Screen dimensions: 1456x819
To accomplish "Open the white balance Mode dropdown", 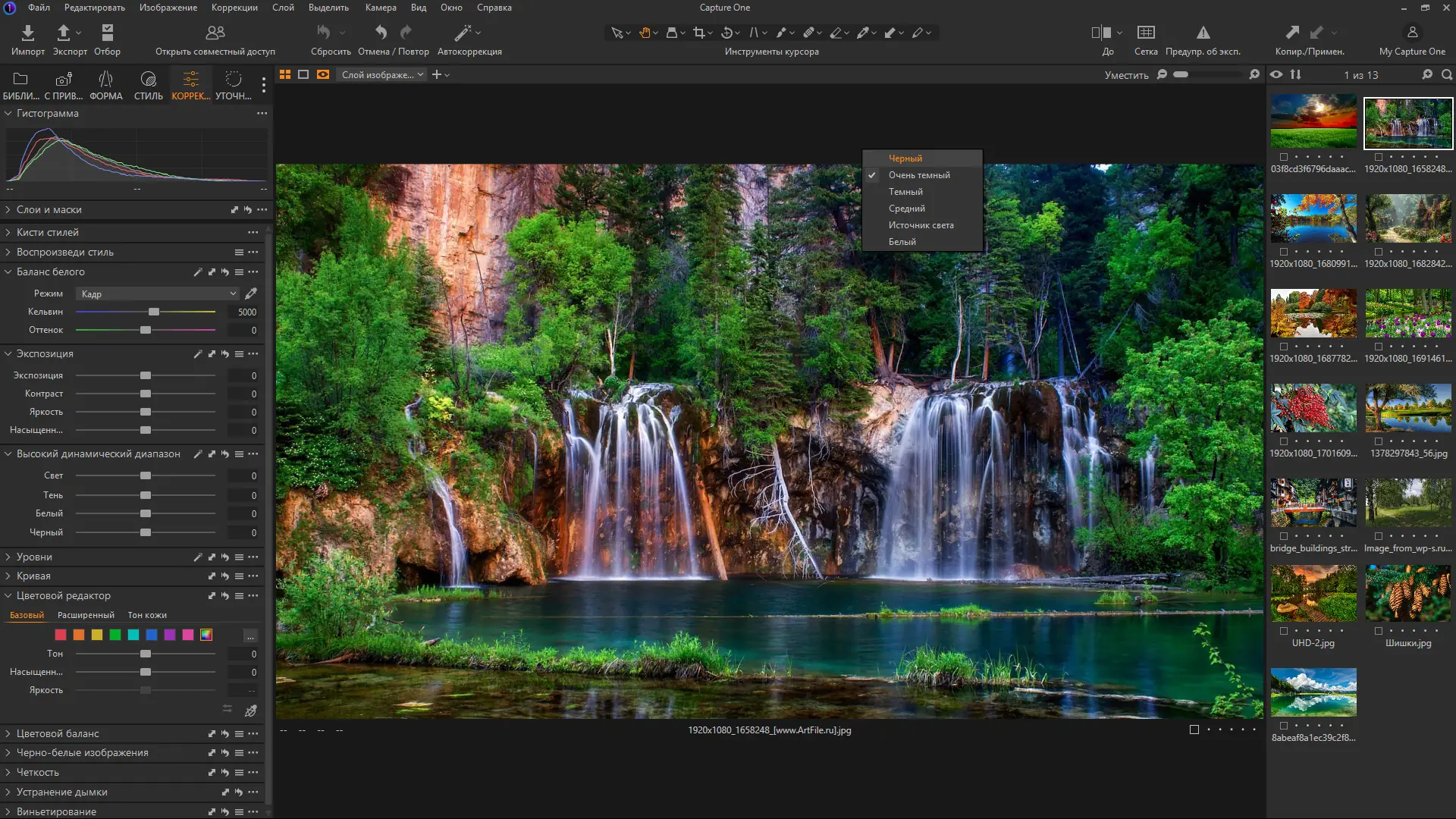I will click(158, 293).
